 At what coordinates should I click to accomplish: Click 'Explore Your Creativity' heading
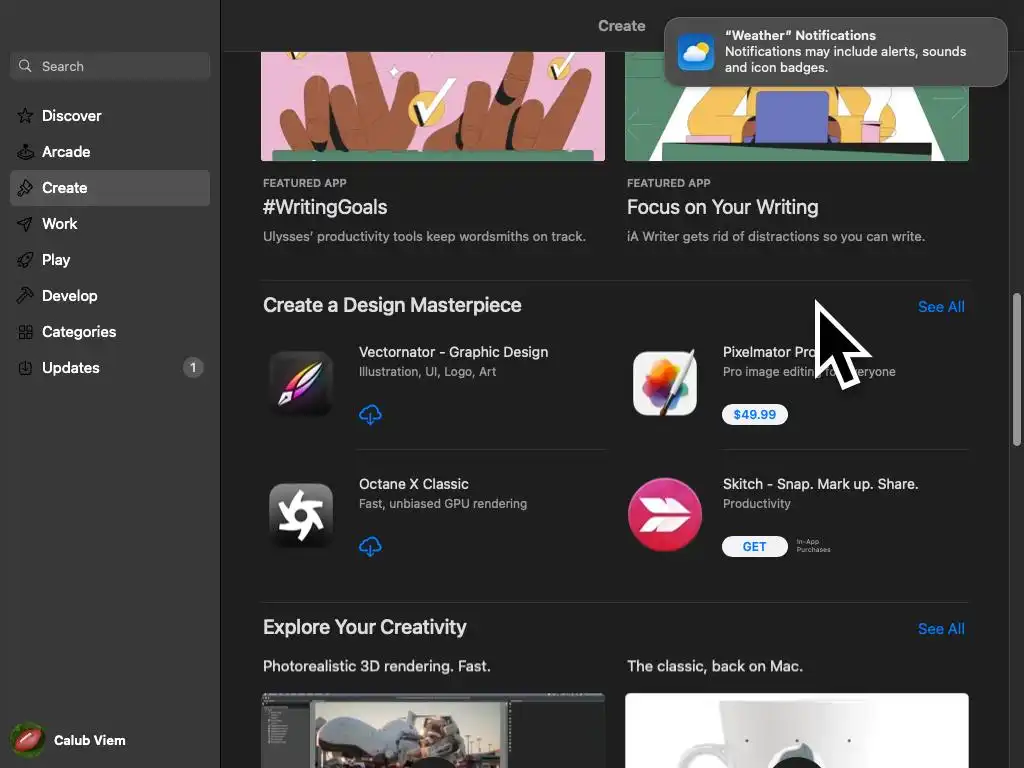pyautogui.click(x=364, y=627)
